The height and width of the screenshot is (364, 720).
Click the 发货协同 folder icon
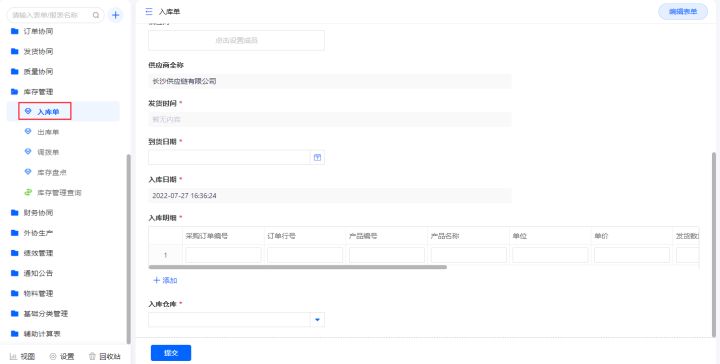click(x=15, y=51)
